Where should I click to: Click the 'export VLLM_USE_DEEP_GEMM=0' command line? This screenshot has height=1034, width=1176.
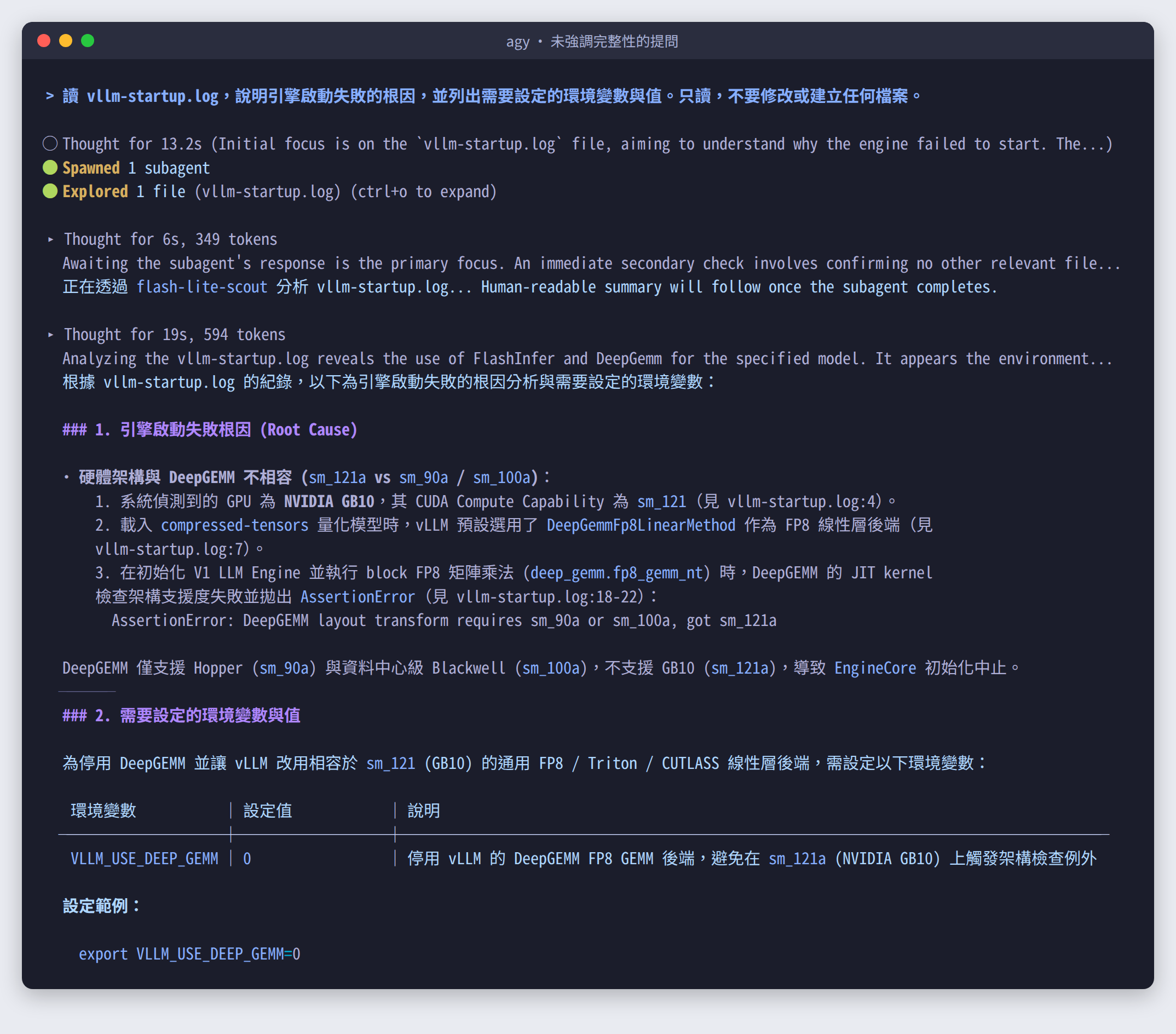pos(189,955)
